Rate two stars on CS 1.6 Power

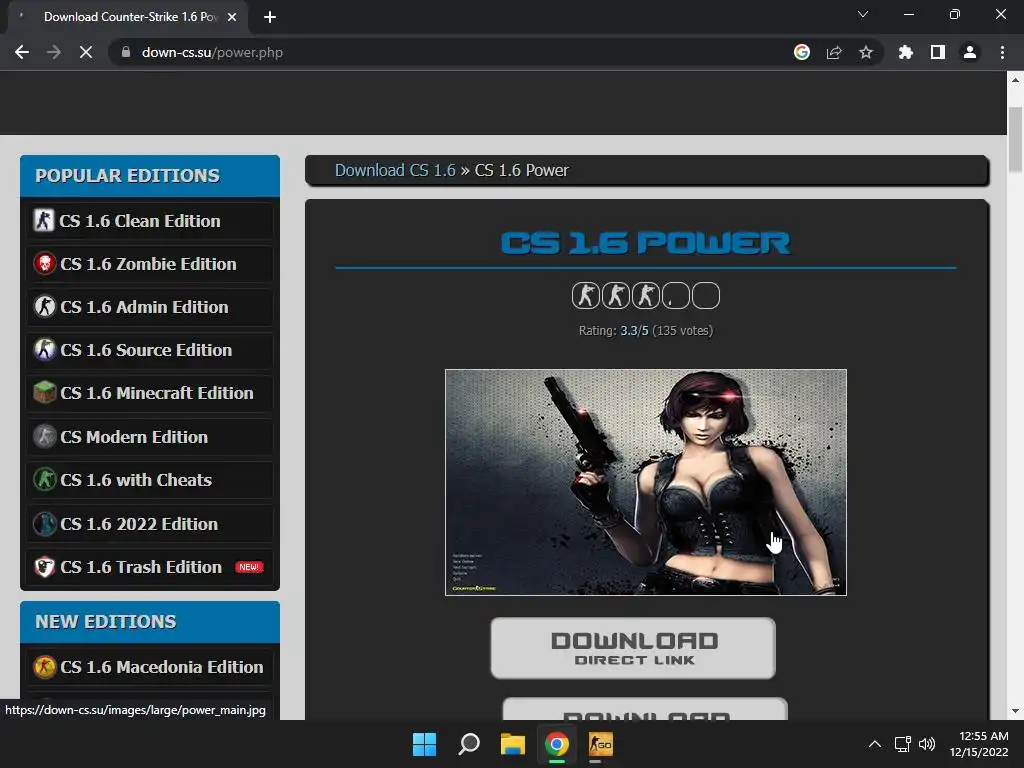tap(616, 296)
